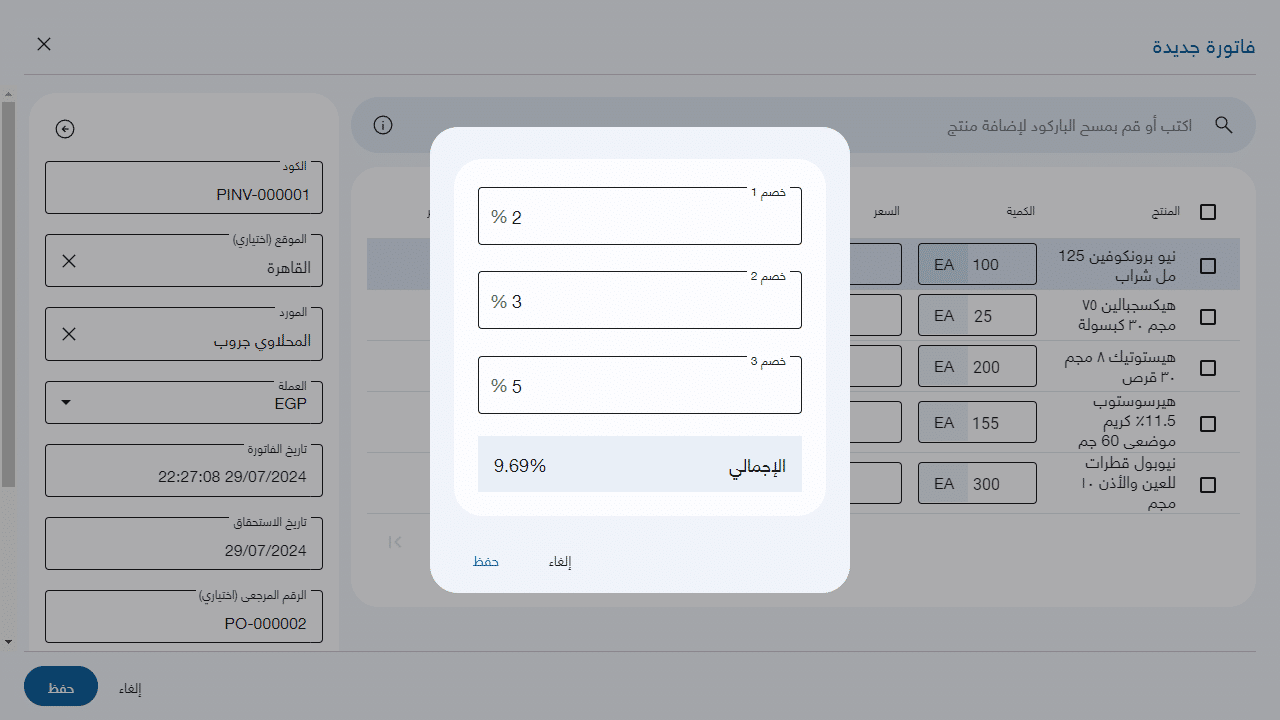Check the هيرسوستوب row checkbox

pos(1208,423)
